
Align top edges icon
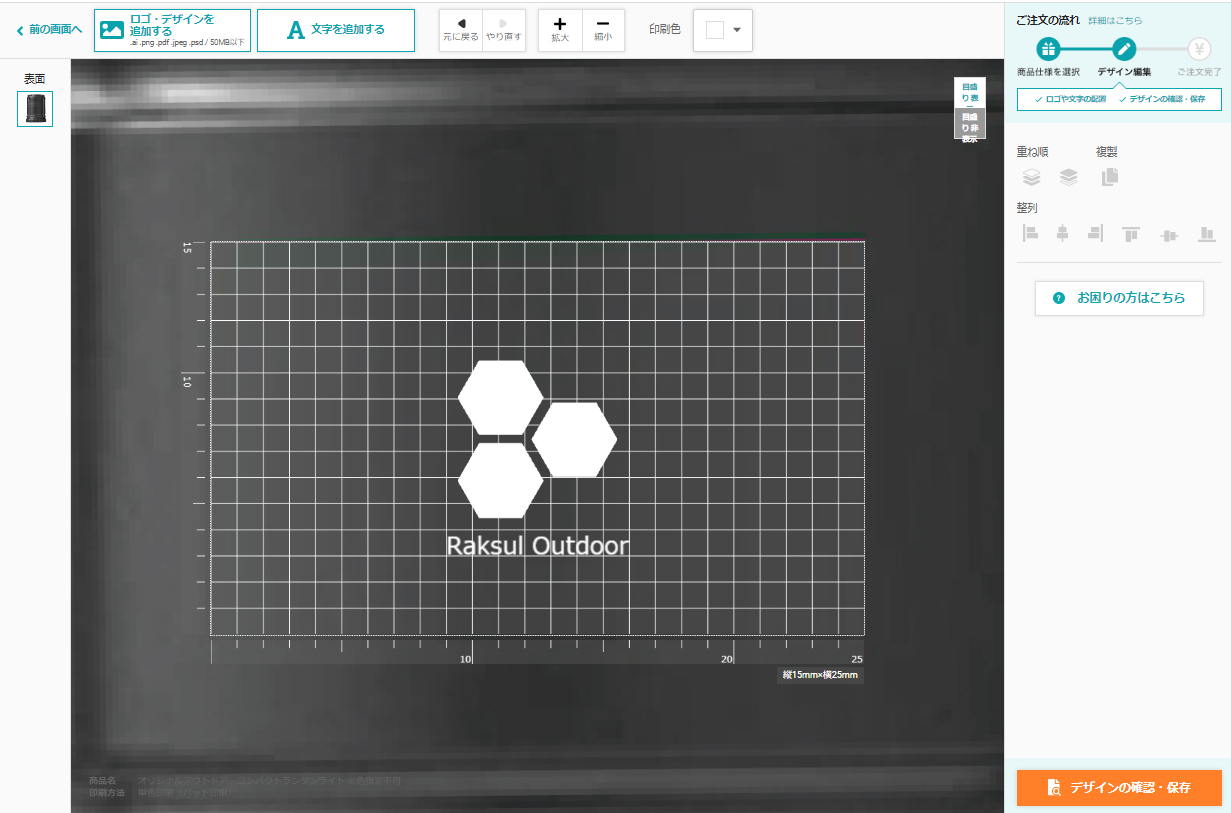[1131, 234]
